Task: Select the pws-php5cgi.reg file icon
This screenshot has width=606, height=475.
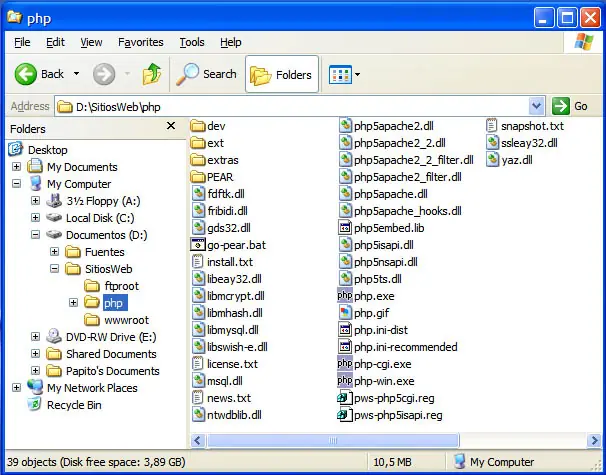Action: click(345, 398)
